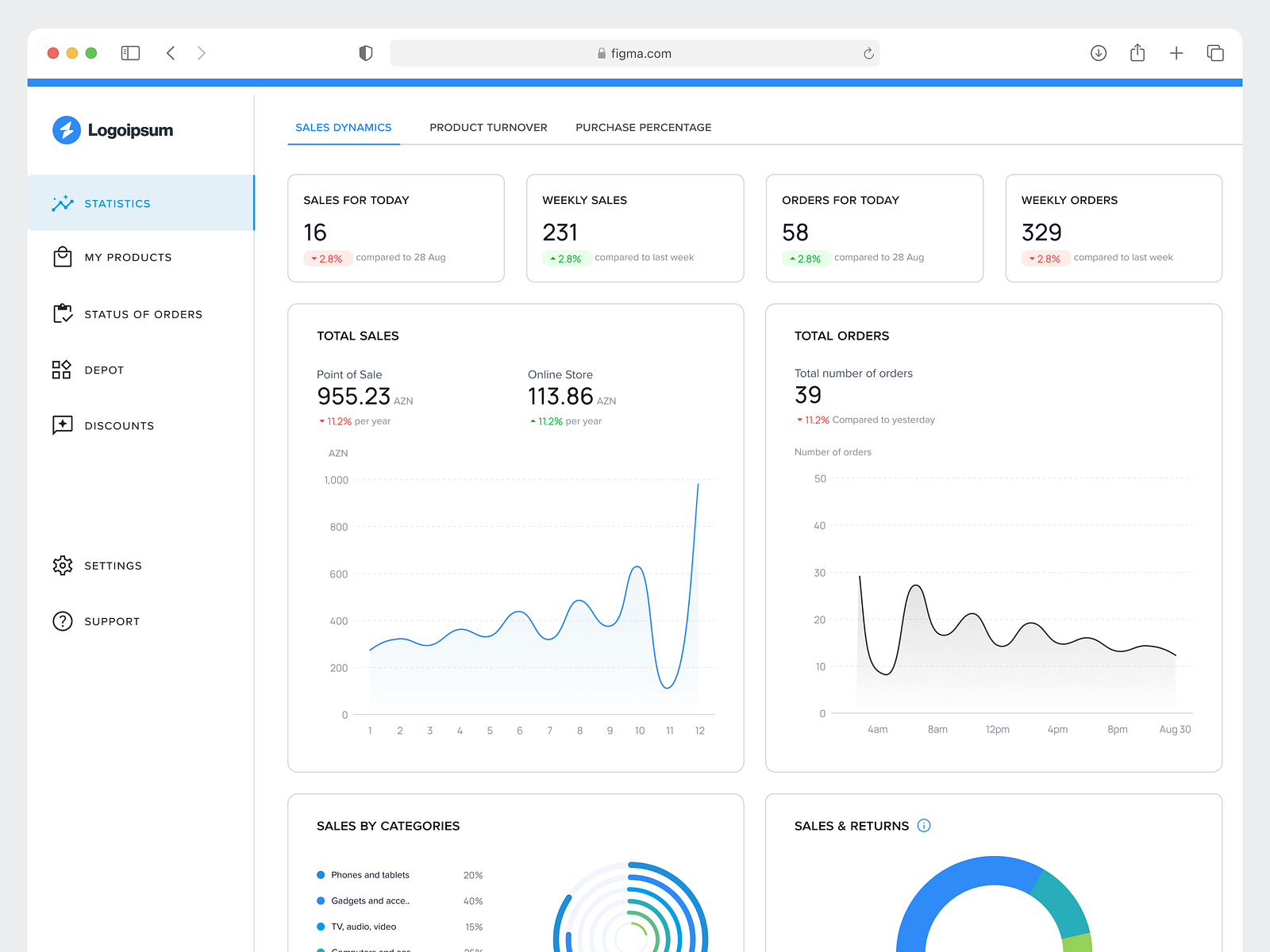The image size is (1270, 952).
Task: Click the Discounts speech bubble icon
Action: point(63,425)
